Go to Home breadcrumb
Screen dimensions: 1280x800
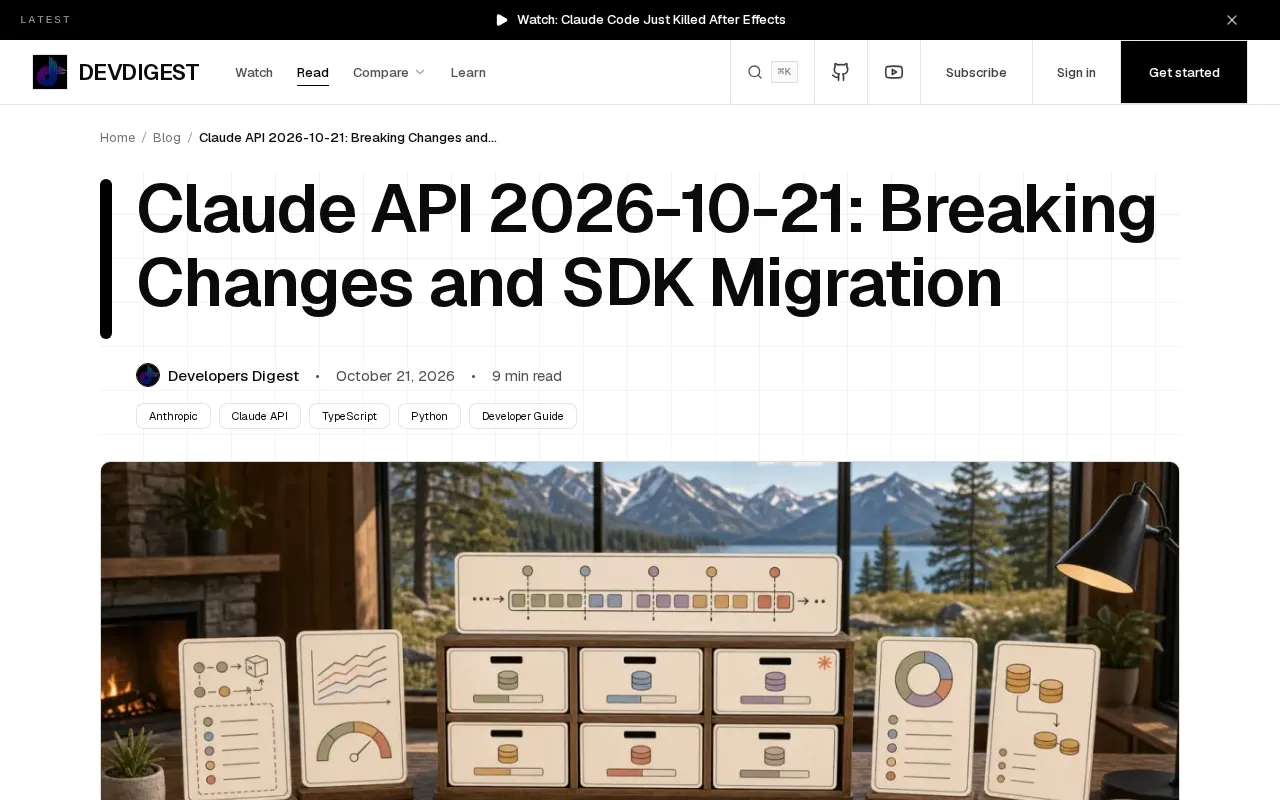pos(117,137)
